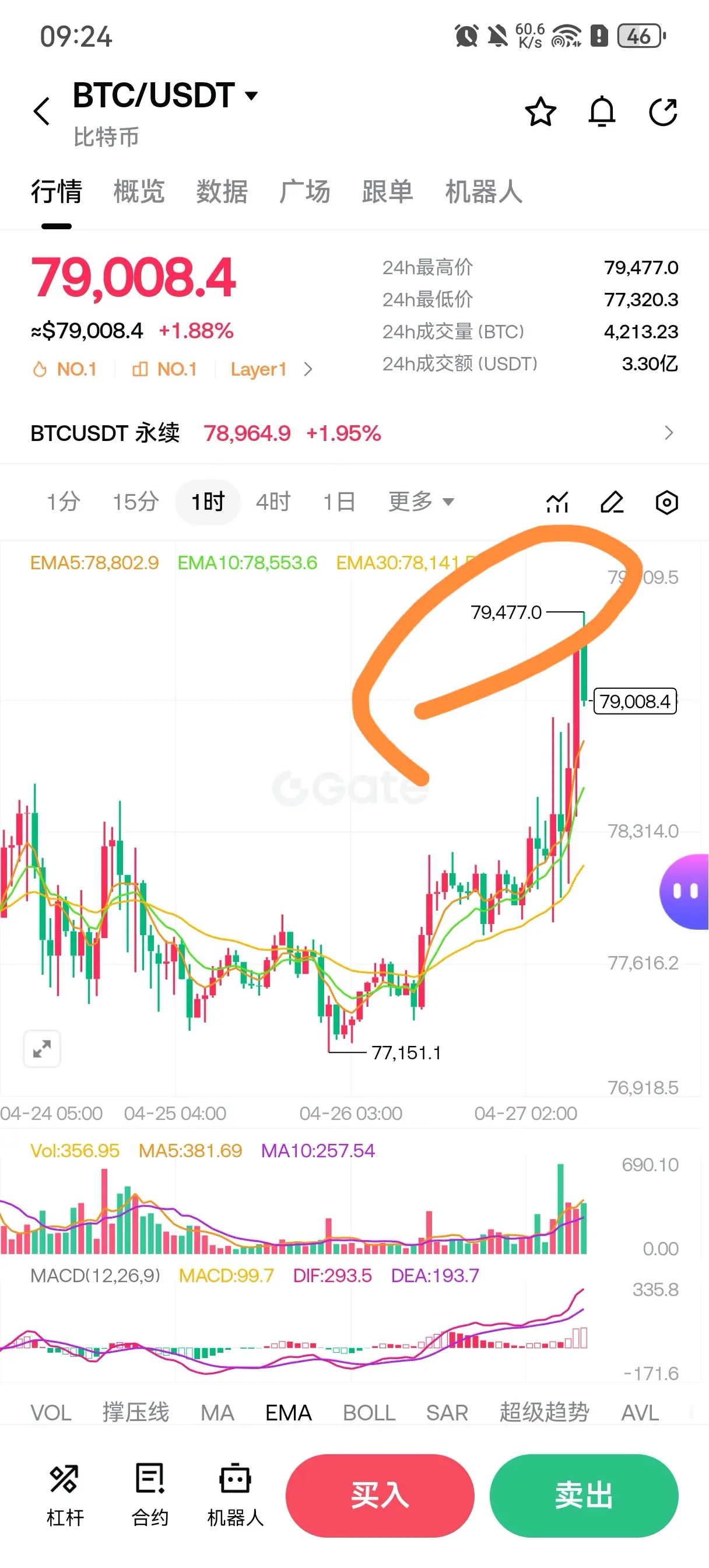
Task: Add BTC/USDT to favorites with star
Action: click(x=540, y=112)
